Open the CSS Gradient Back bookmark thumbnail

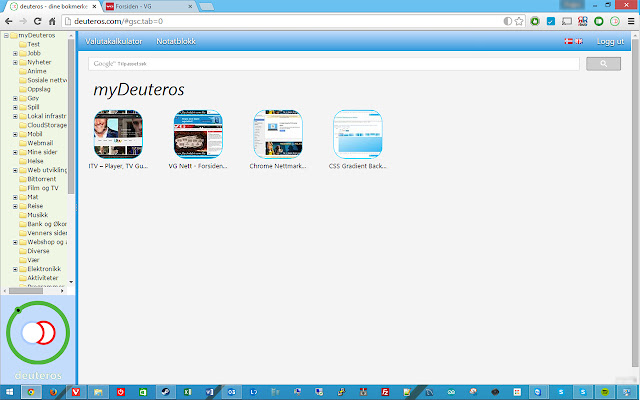[x=358, y=134]
